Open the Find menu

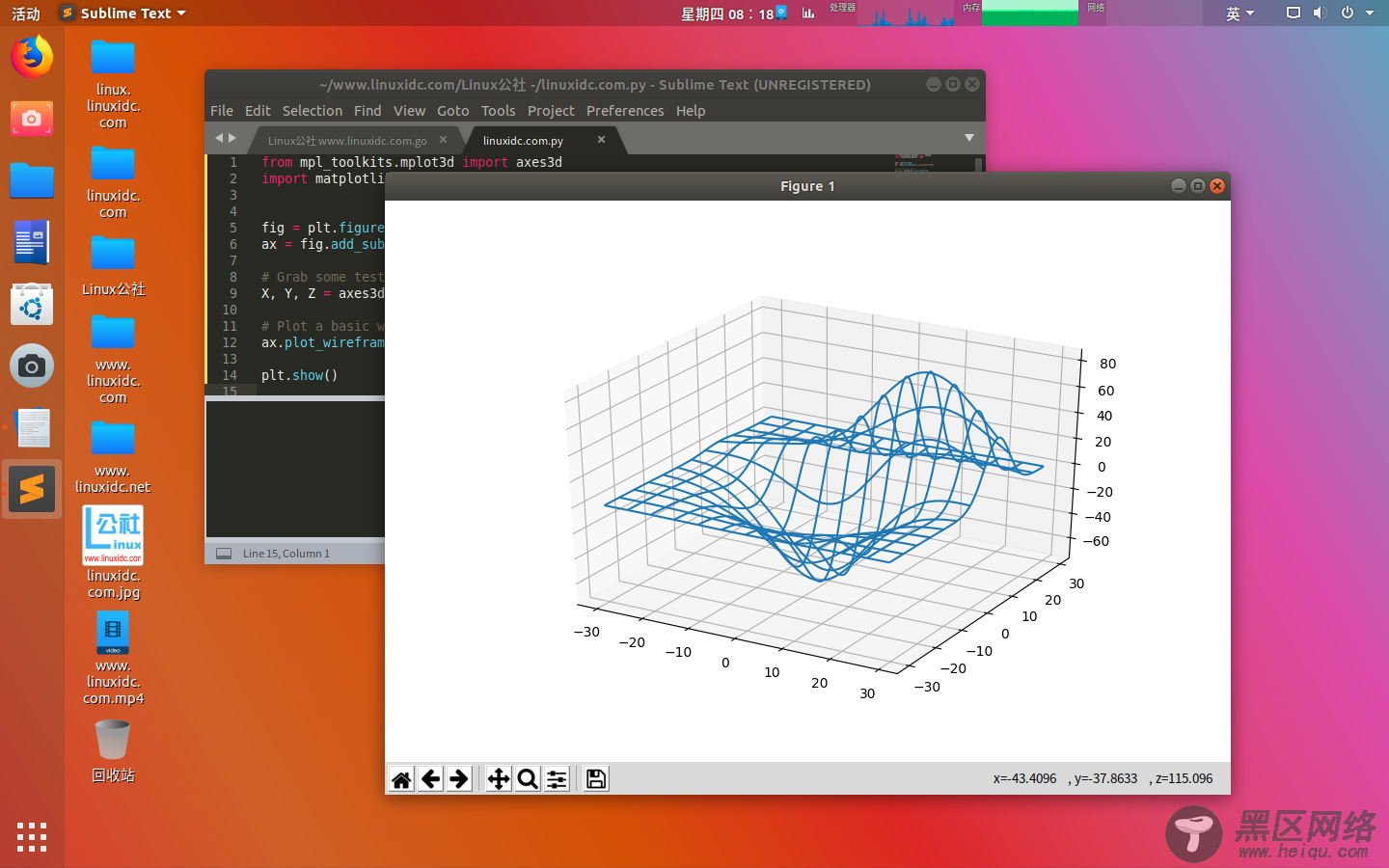(368, 111)
